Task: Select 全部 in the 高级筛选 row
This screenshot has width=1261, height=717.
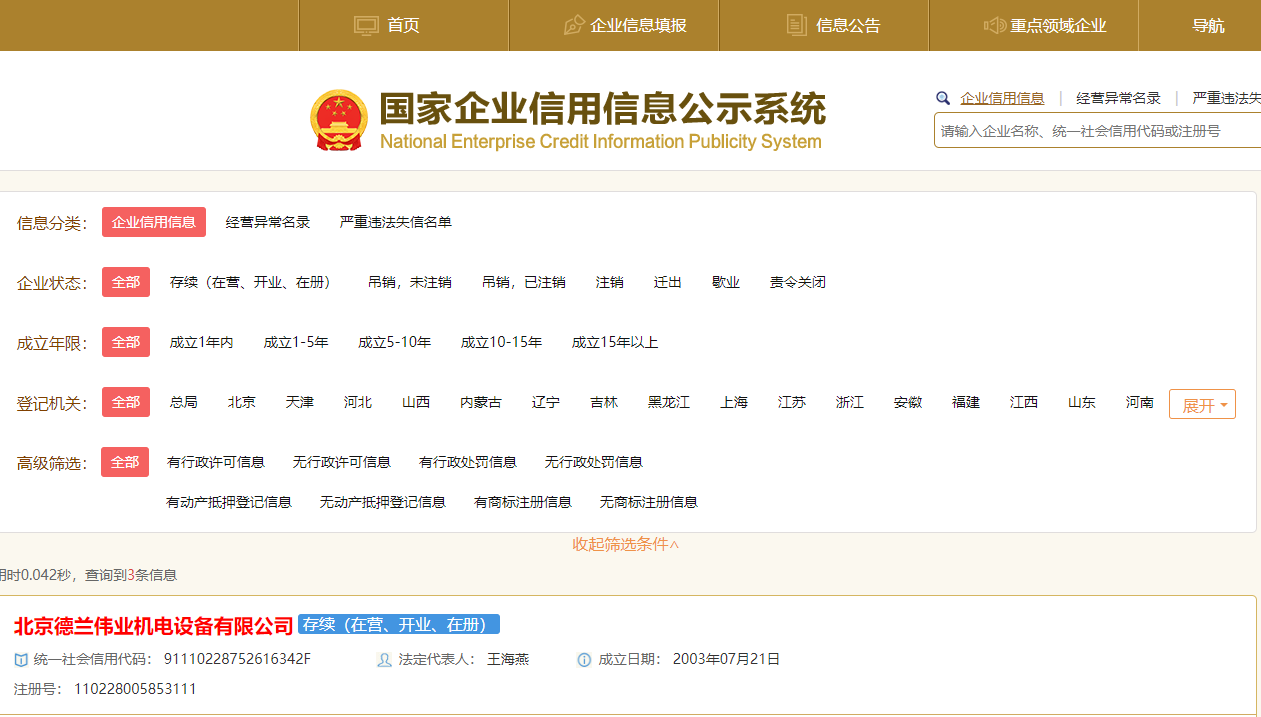Action: pos(125,462)
